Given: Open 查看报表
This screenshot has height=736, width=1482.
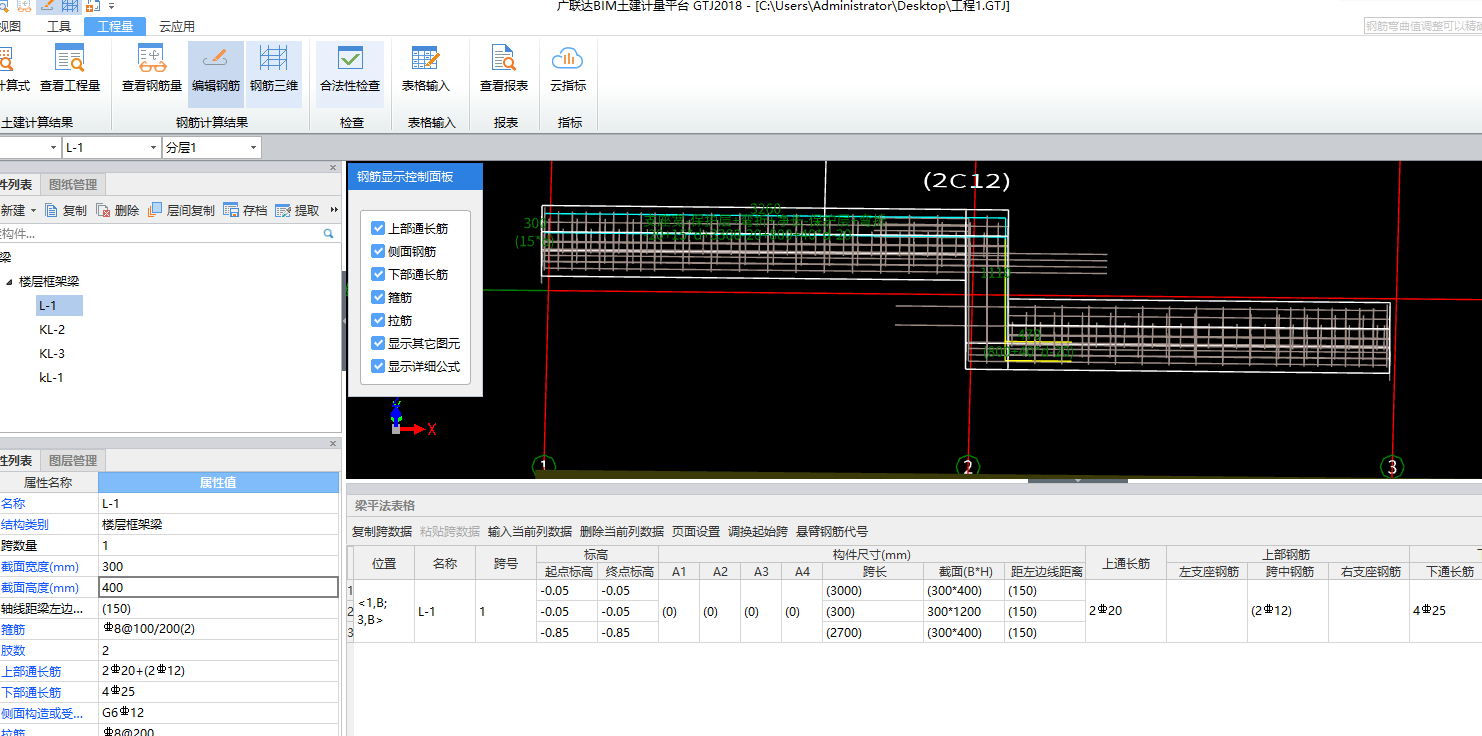Looking at the screenshot, I should (x=504, y=69).
